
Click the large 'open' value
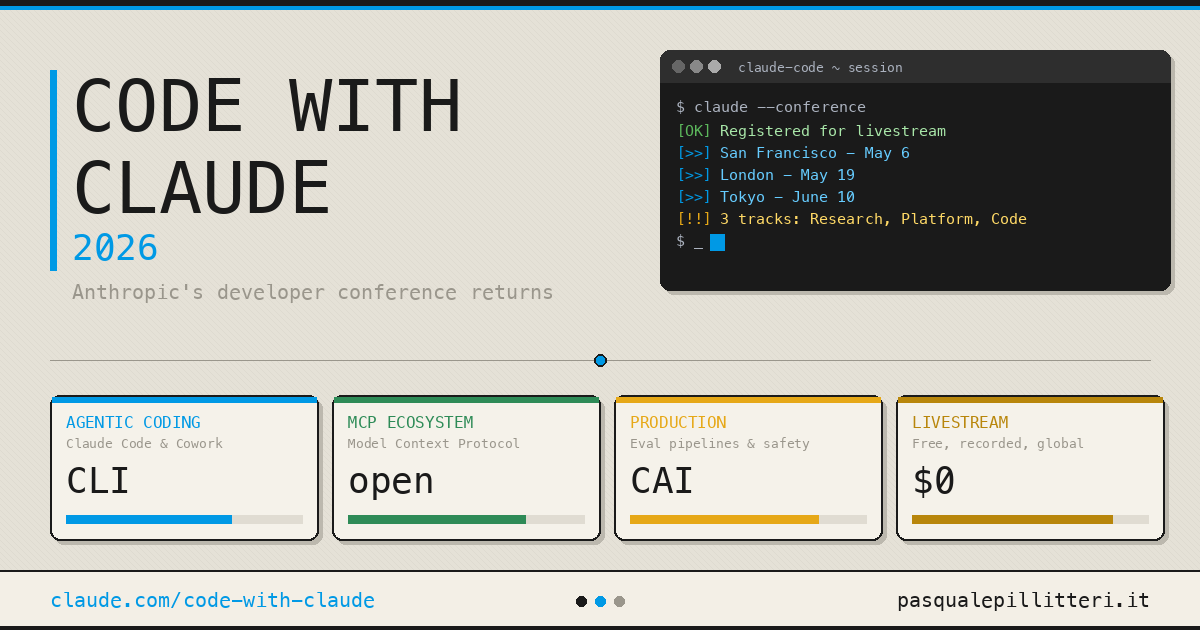tap(391, 482)
